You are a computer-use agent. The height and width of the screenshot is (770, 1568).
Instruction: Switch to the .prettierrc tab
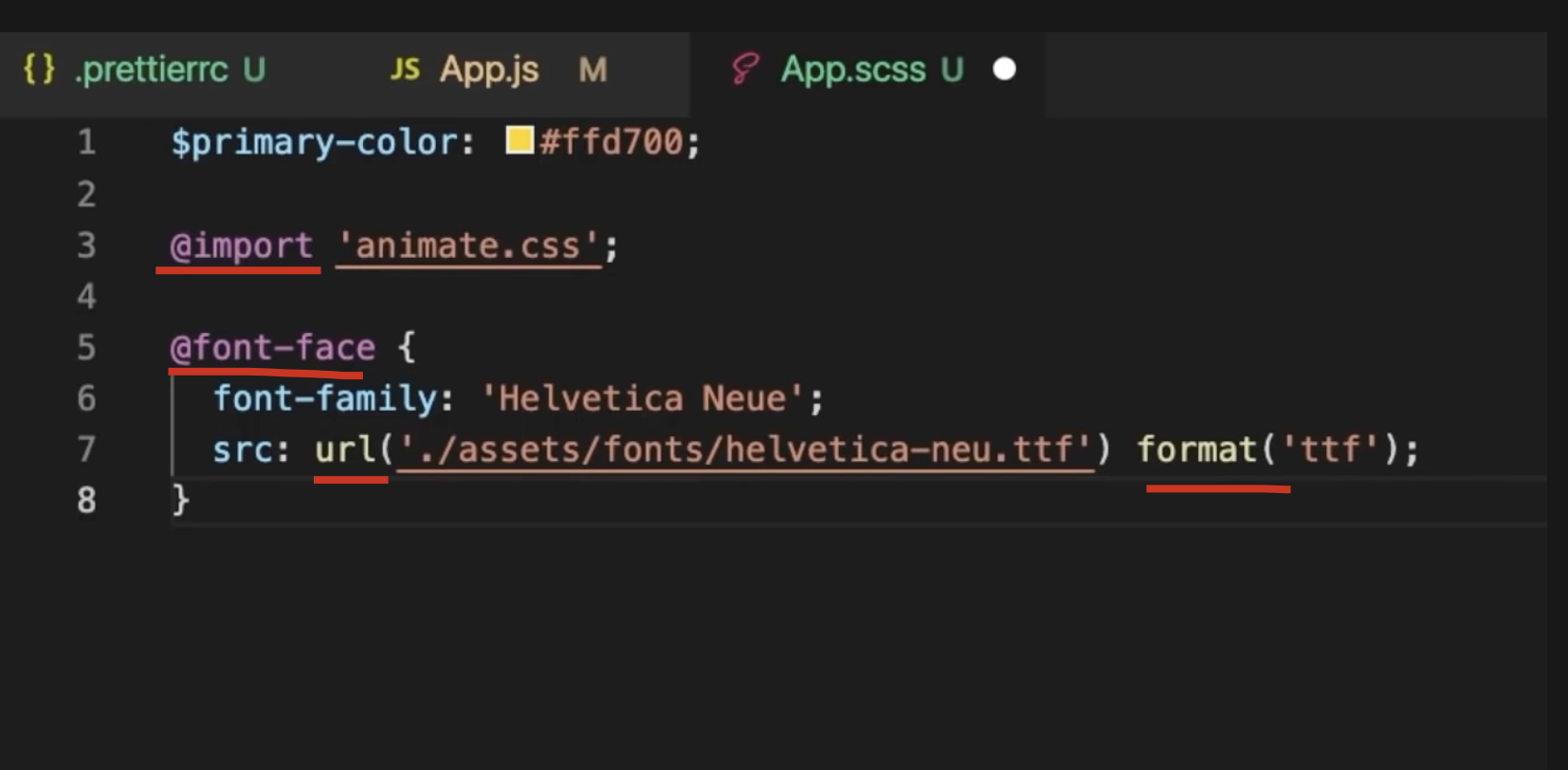click(152, 69)
